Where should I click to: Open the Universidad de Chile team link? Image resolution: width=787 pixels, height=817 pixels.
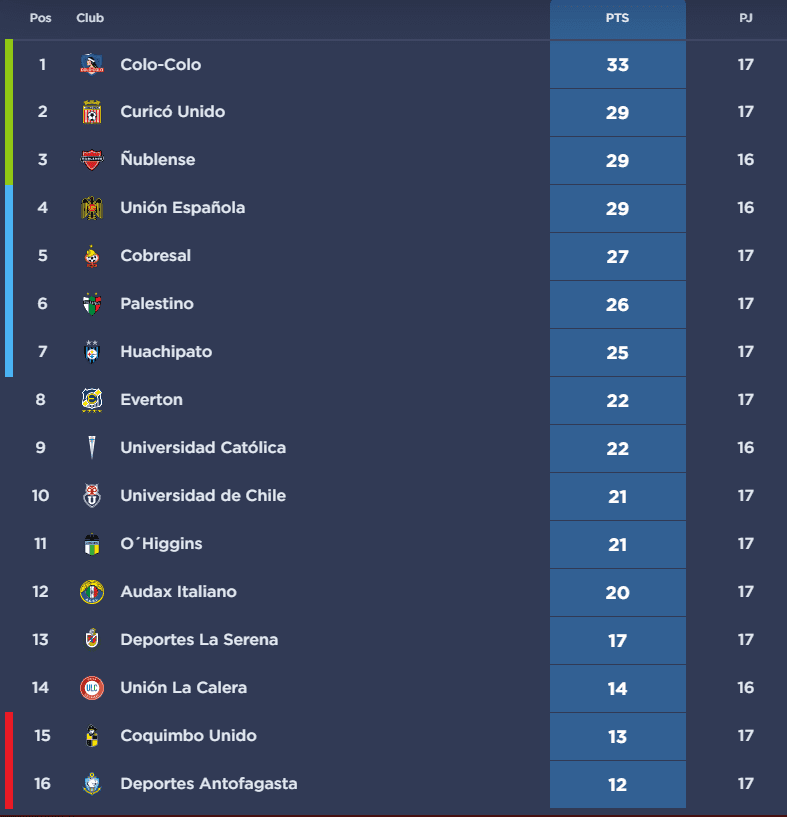click(x=203, y=496)
